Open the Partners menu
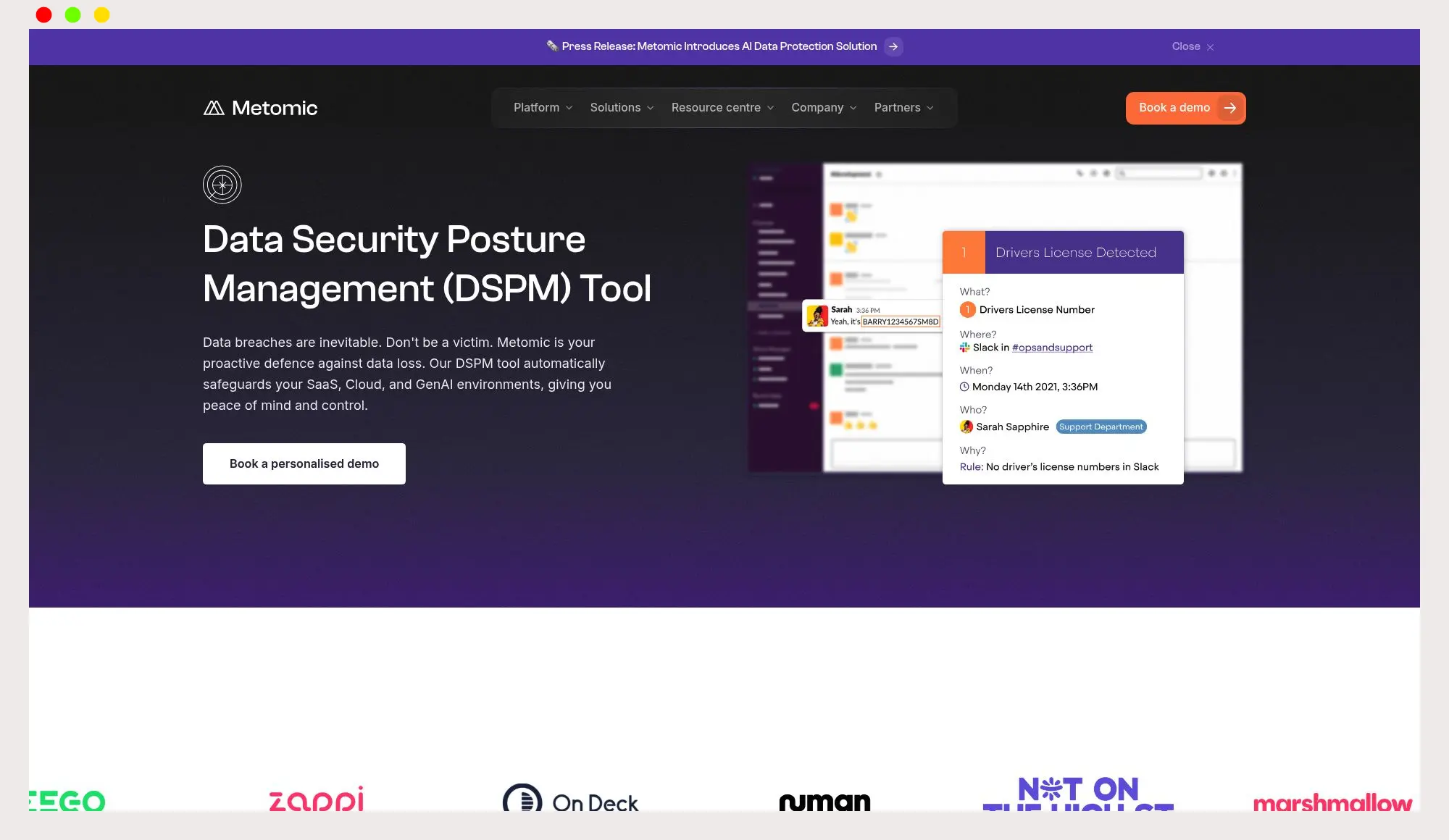 pos(903,108)
